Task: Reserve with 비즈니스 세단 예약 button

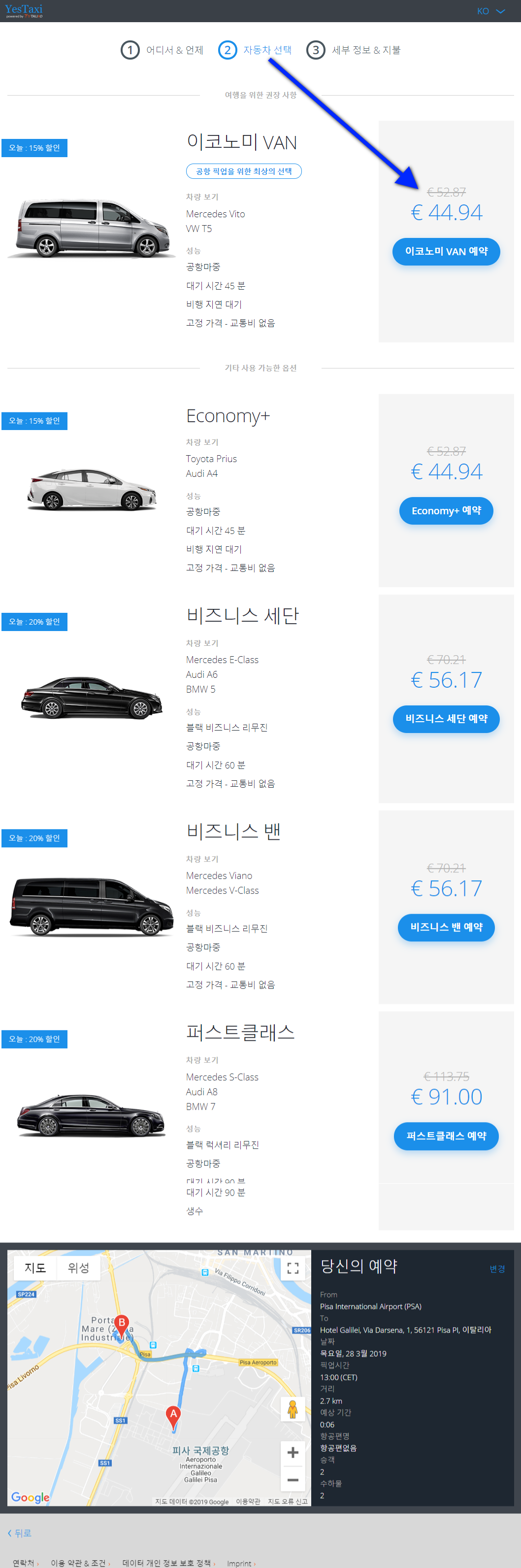Action: 446,719
